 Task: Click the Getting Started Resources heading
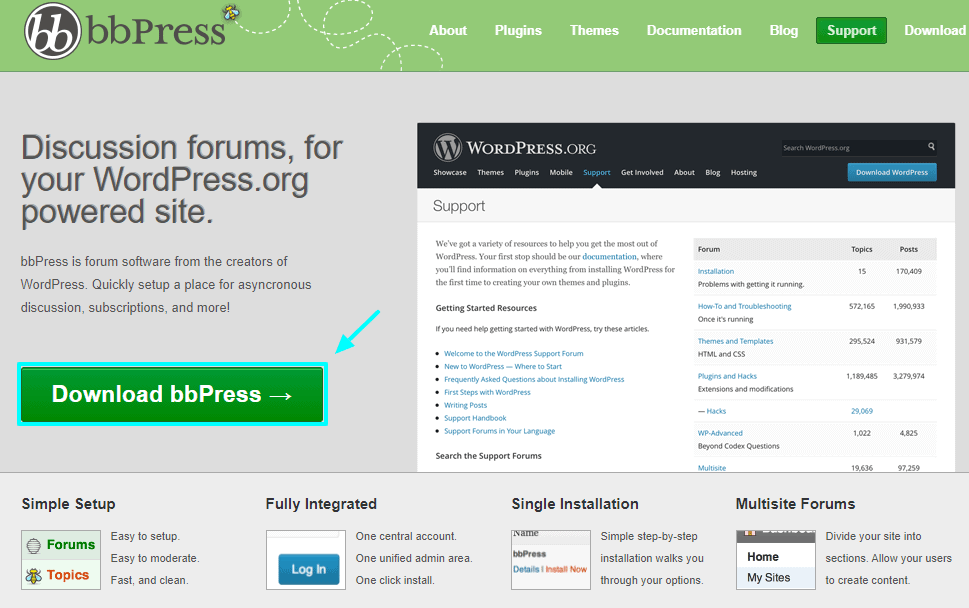(x=486, y=308)
